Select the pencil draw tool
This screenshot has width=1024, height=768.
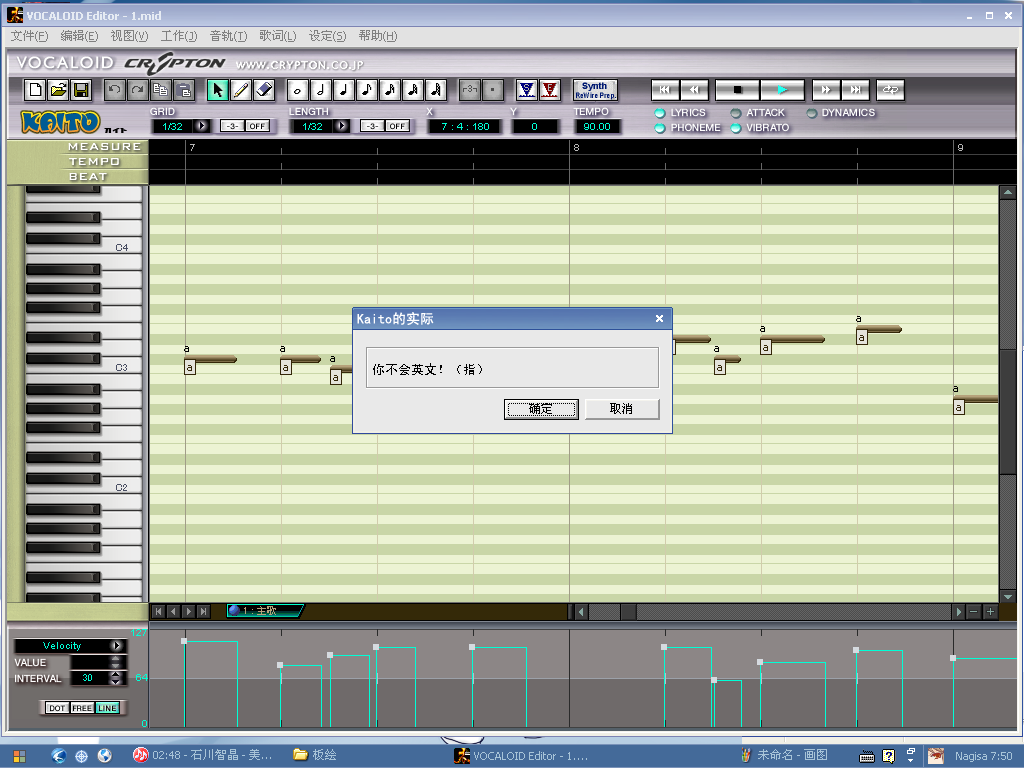coord(241,90)
